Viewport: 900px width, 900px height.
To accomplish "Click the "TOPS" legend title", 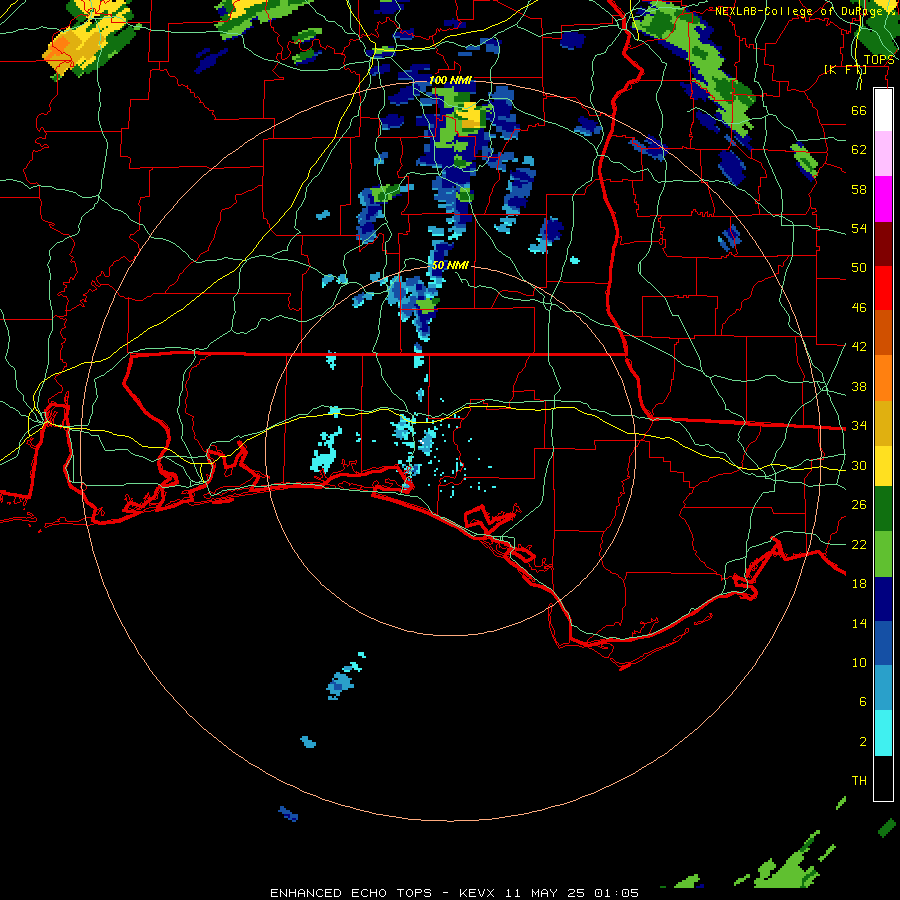I will pyautogui.click(x=879, y=60).
